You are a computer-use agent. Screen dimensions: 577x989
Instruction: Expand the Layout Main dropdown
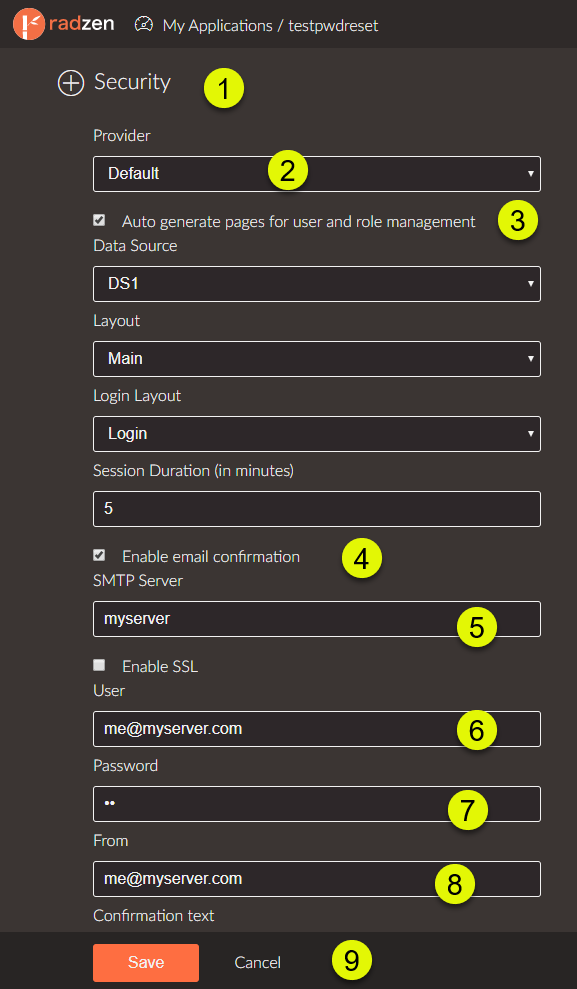coord(317,359)
